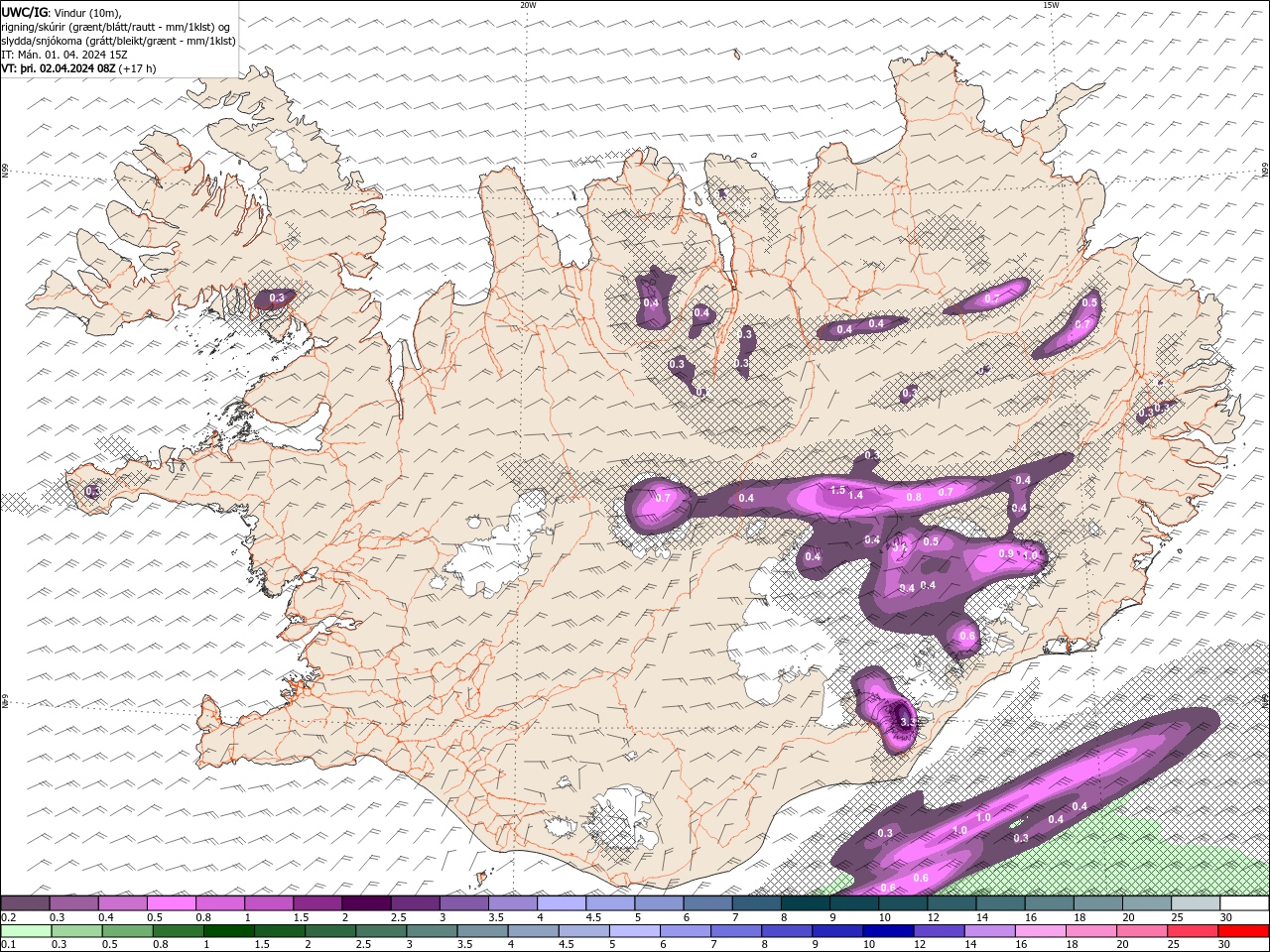Click the rain legend swatch labeled 0.8
The image size is (1270, 952).
tap(178, 931)
